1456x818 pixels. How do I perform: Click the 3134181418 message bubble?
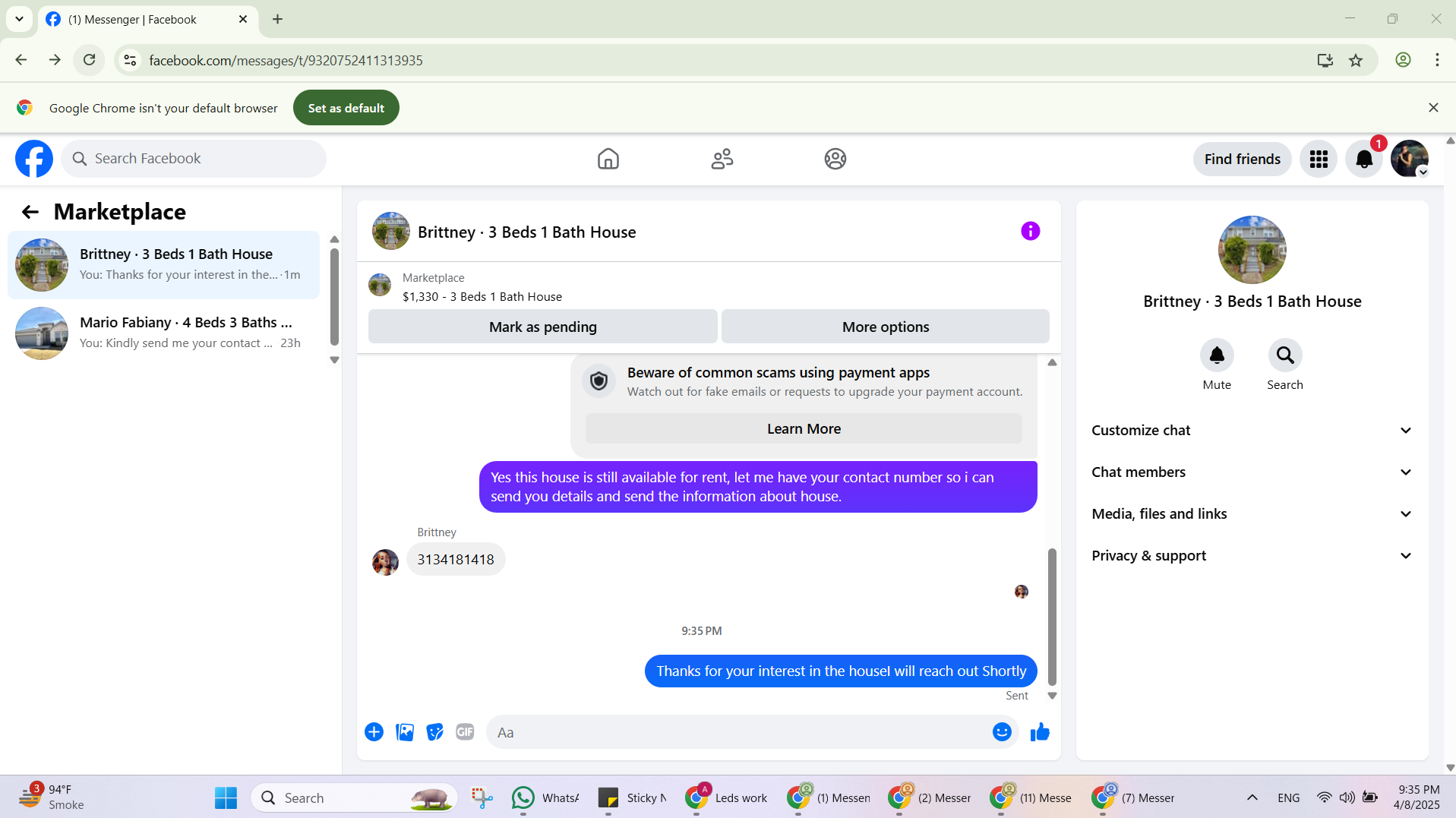point(456,560)
